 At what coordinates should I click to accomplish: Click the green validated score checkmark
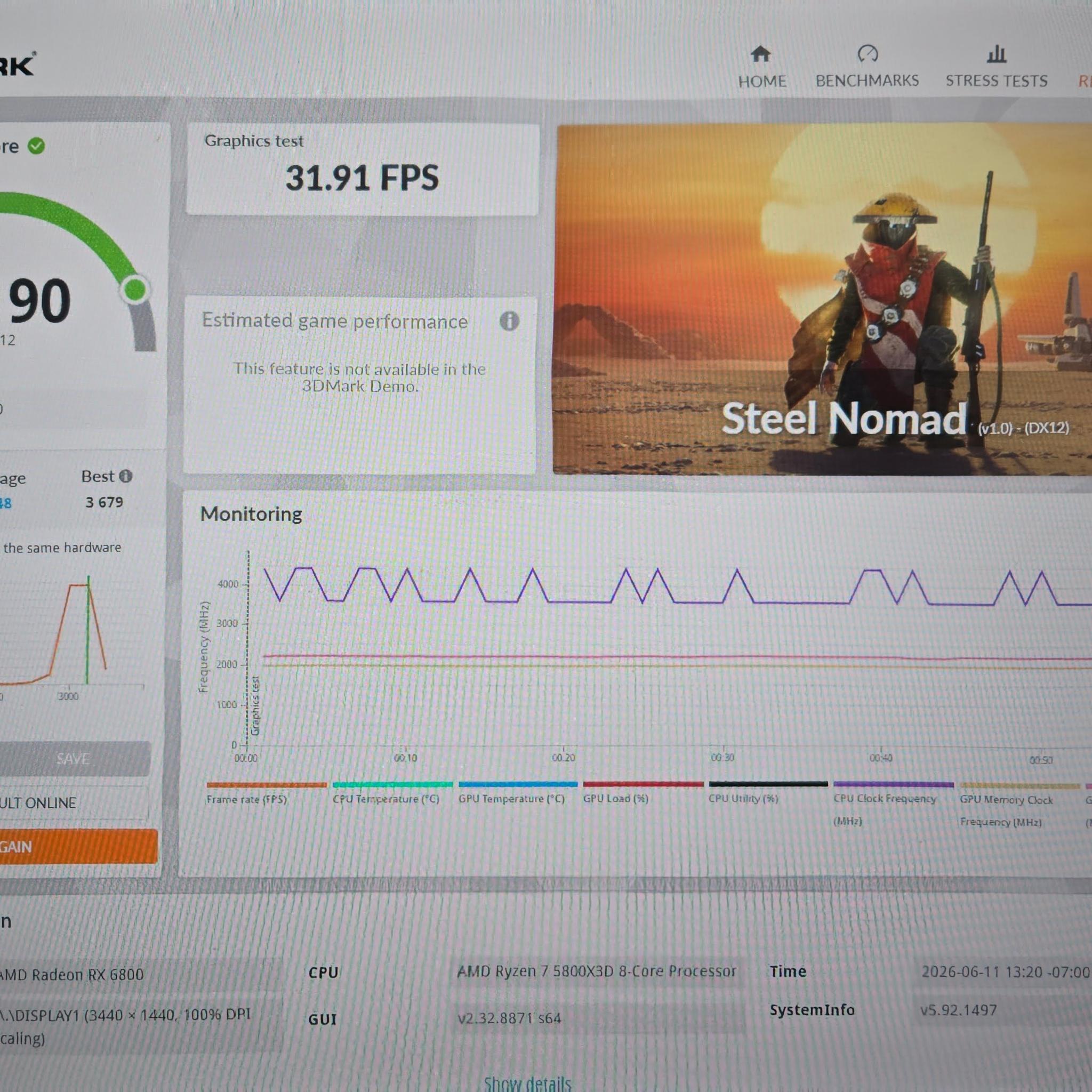pos(36,147)
